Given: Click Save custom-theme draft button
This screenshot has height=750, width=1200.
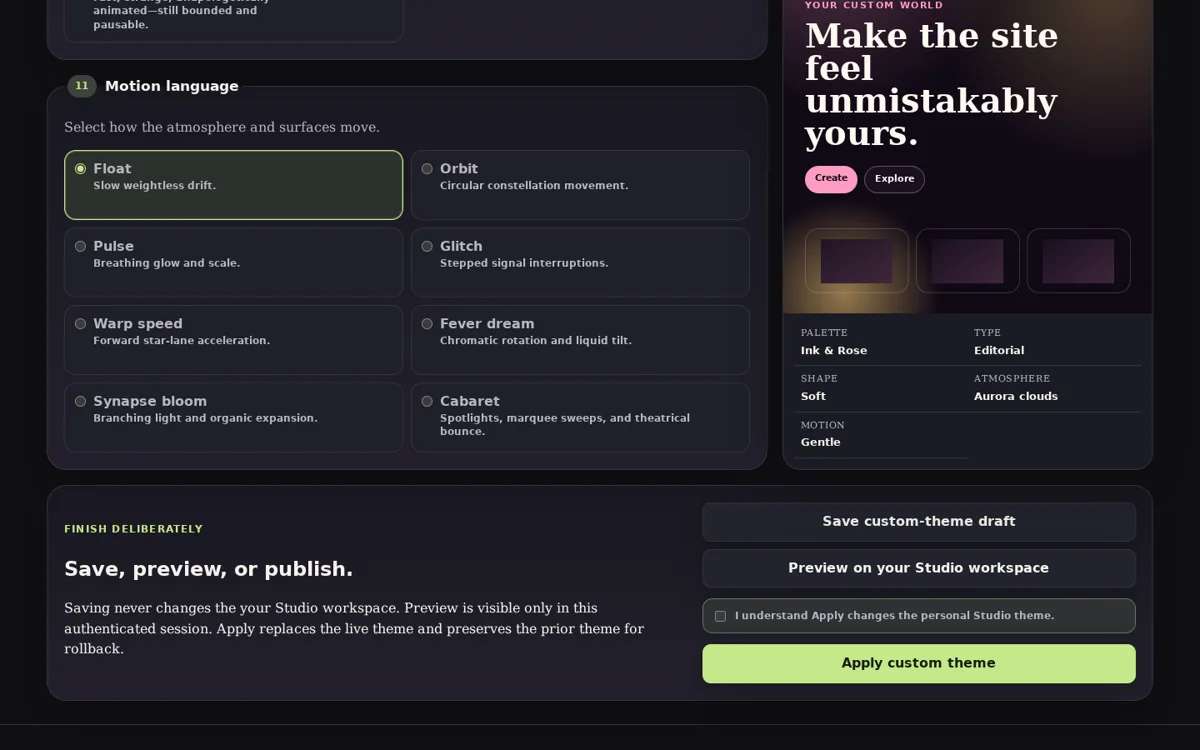Looking at the screenshot, I should 919,522.
